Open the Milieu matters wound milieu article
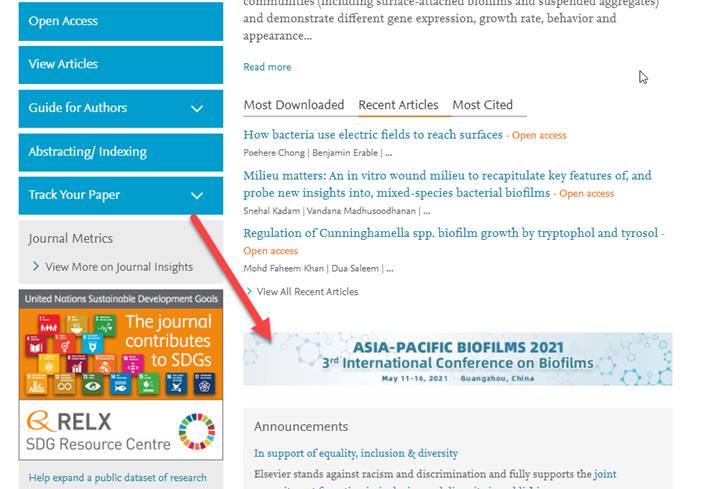This screenshot has height=489, width=712. click(447, 177)
